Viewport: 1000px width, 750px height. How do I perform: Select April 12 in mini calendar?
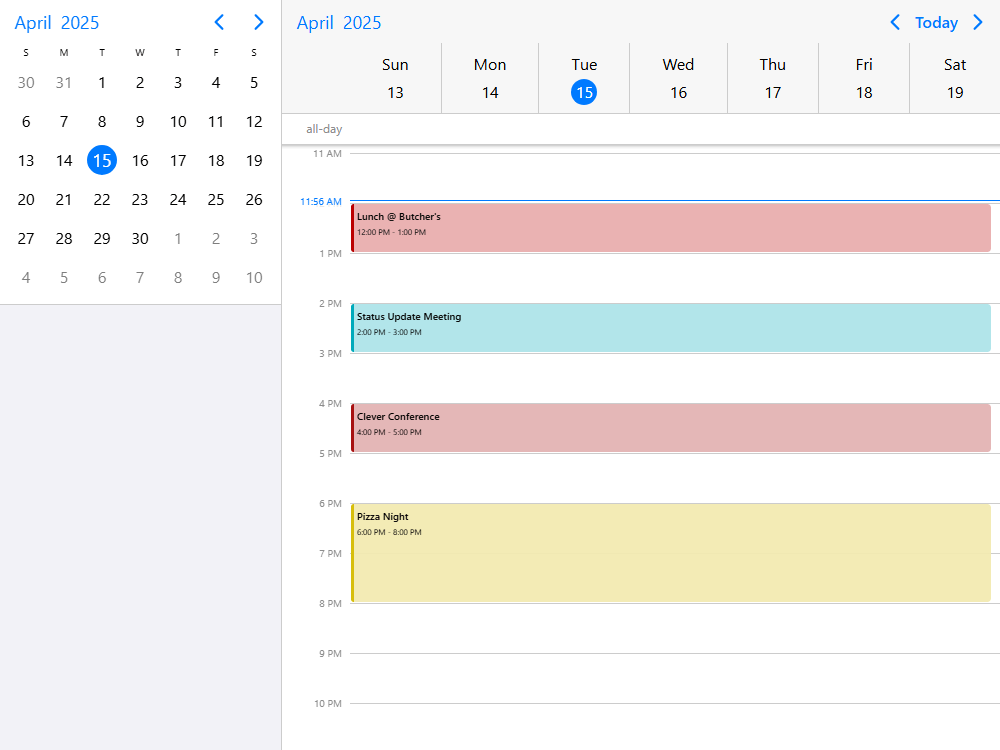[254, 121]
